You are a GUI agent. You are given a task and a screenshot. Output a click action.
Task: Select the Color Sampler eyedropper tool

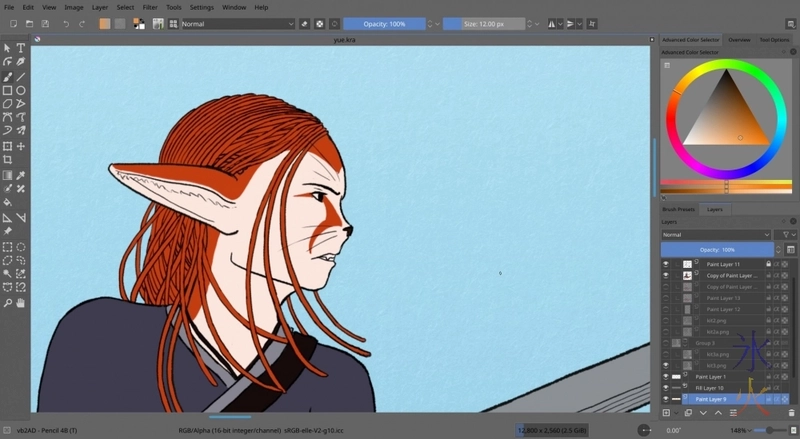20,174
